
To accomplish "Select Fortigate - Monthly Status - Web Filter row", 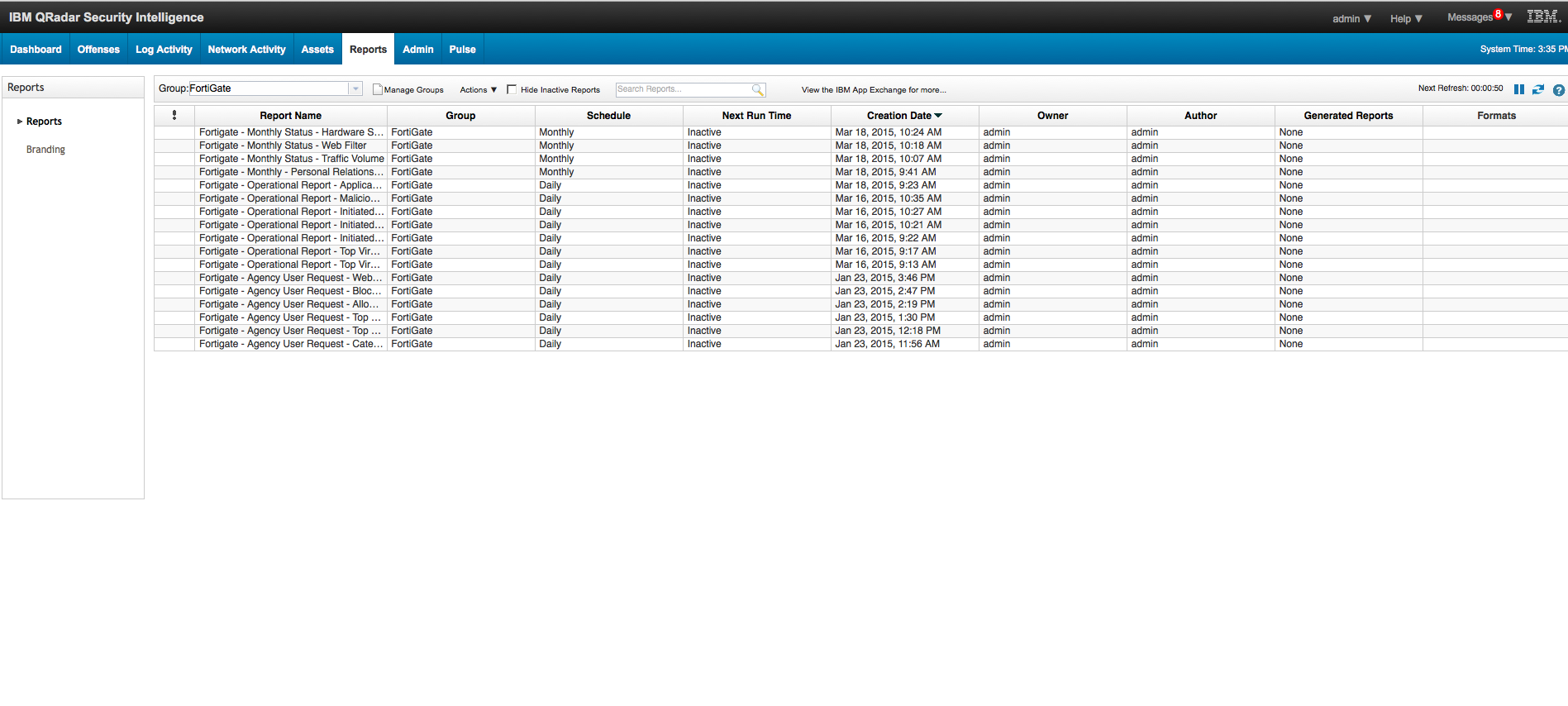I will tap(860, 145).
